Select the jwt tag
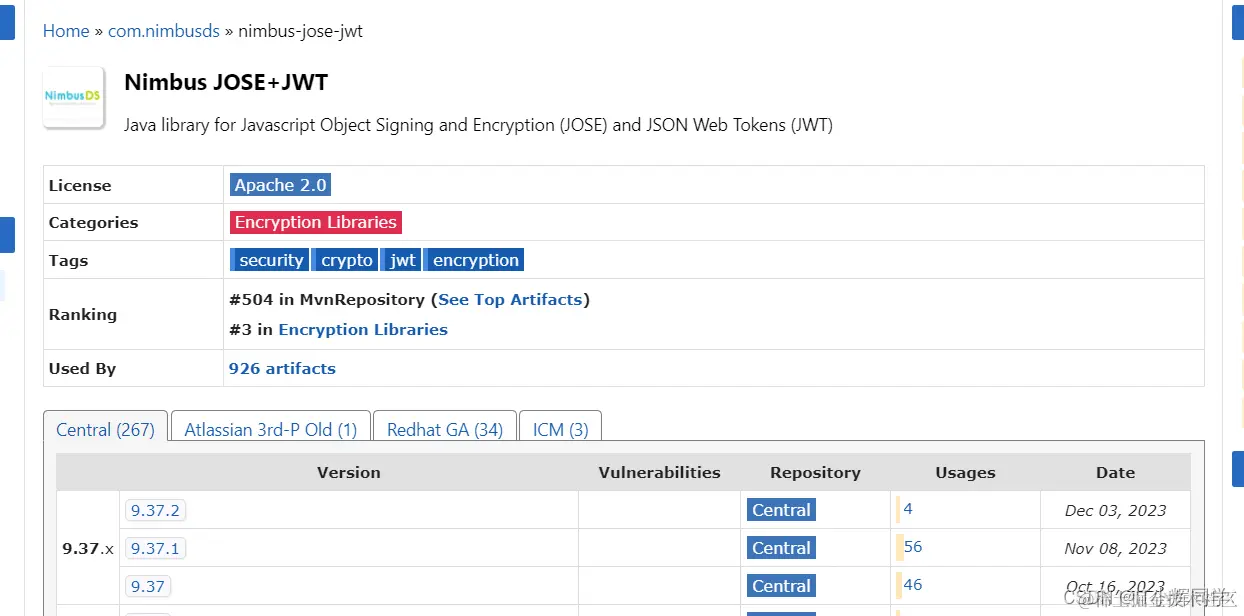 coord(401,259)
